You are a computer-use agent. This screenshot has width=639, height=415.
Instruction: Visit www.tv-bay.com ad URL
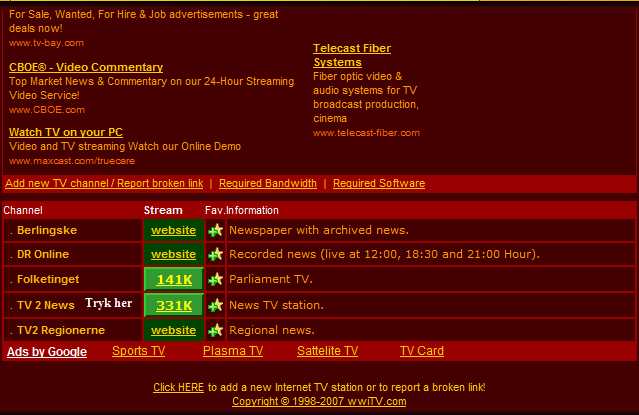click(46, 43)
